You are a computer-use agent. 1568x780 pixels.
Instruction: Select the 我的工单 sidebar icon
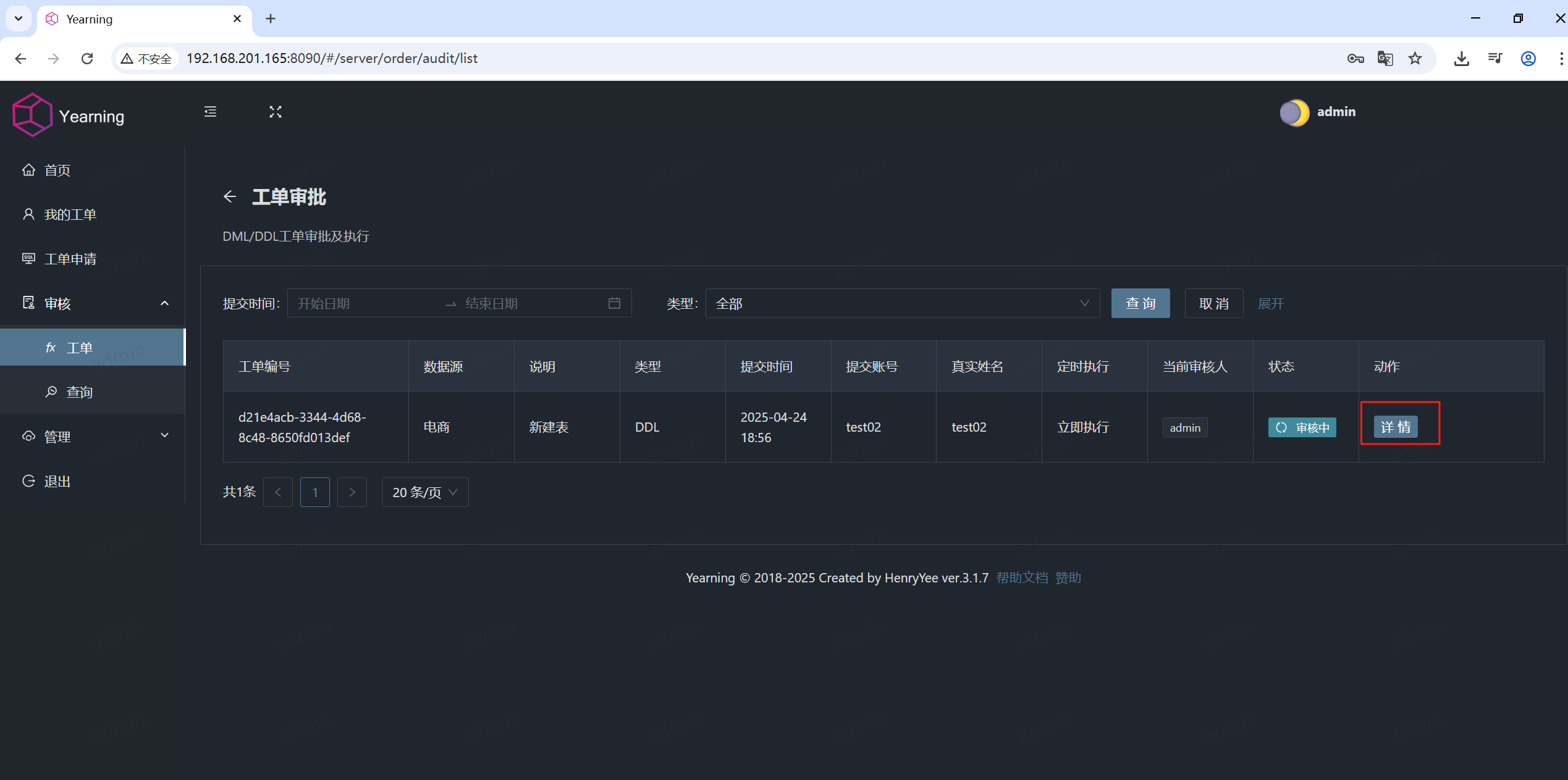point(29,214)
